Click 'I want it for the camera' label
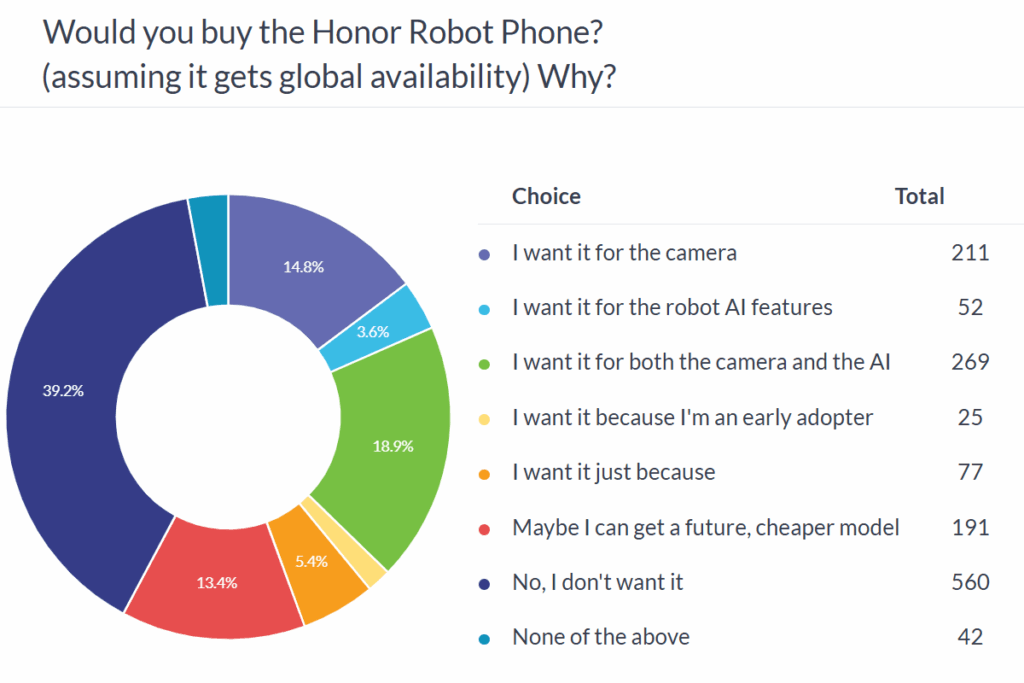1024x683 pixels. (x=624, y=253)
